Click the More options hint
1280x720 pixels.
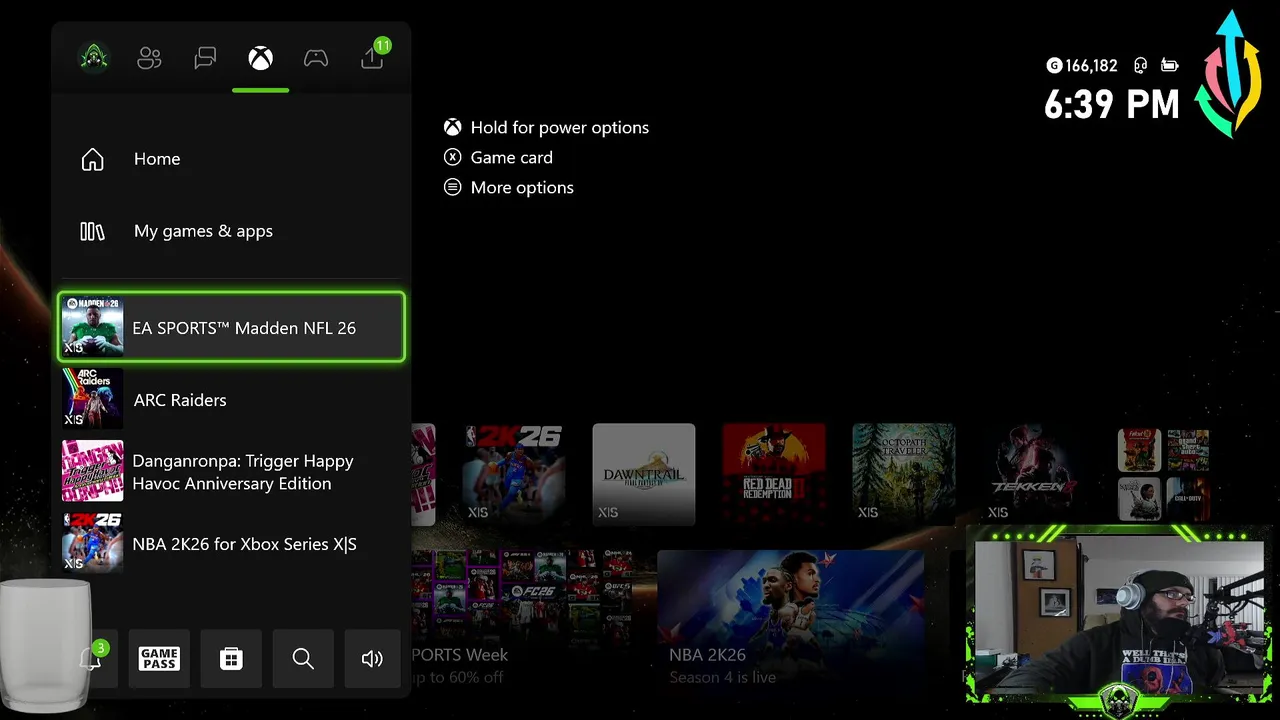(522, 187)
